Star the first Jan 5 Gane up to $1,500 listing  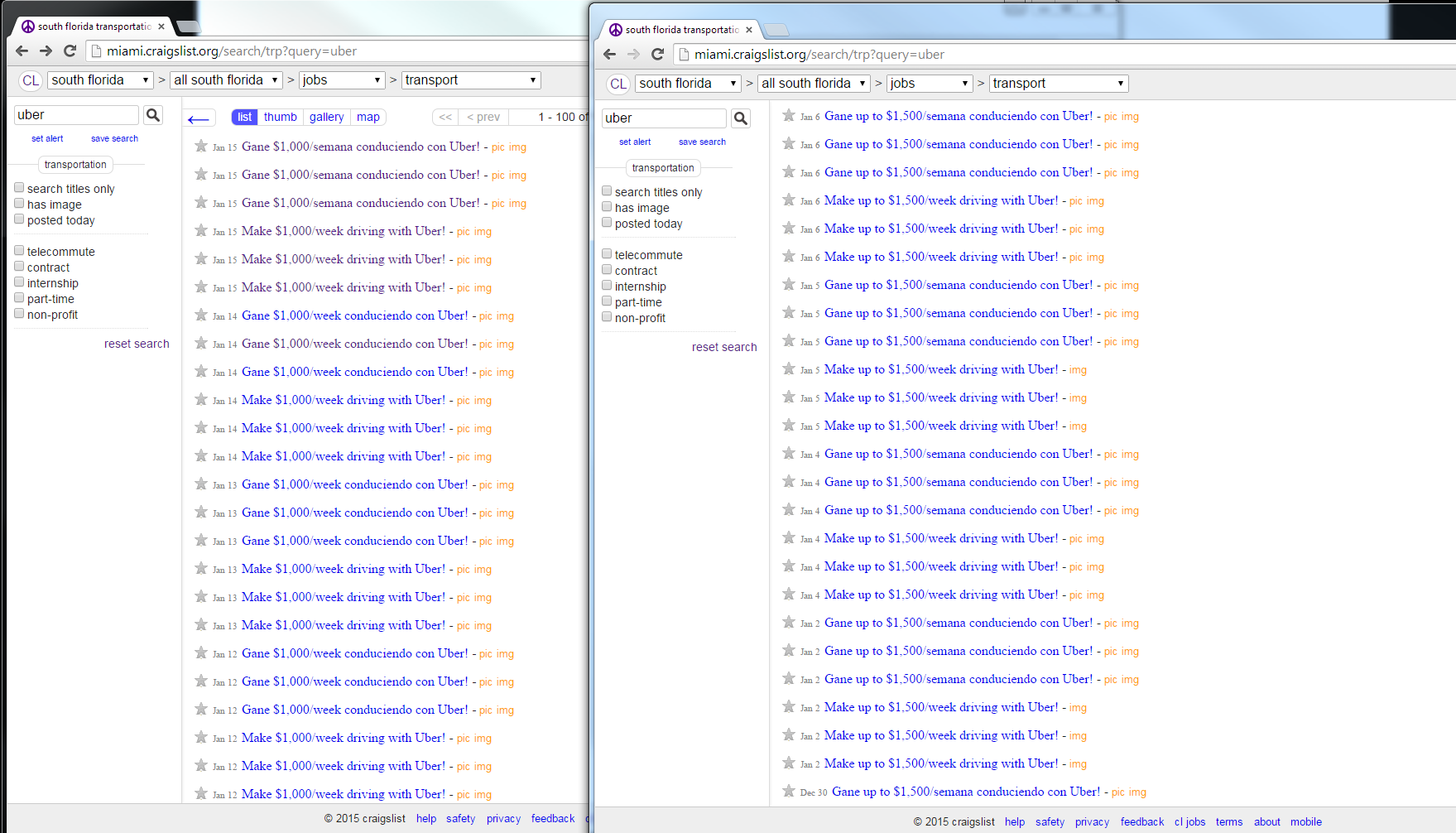point(789,285)
